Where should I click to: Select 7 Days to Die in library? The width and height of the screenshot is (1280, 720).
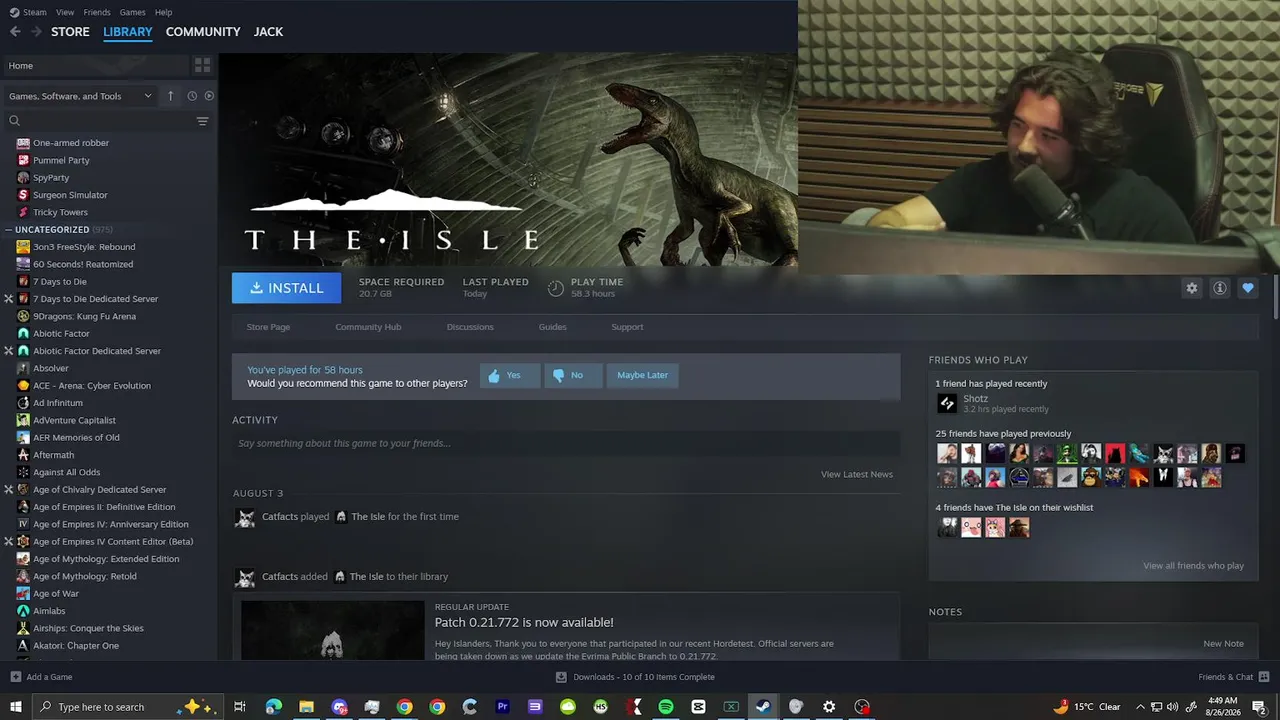(60, 282)
